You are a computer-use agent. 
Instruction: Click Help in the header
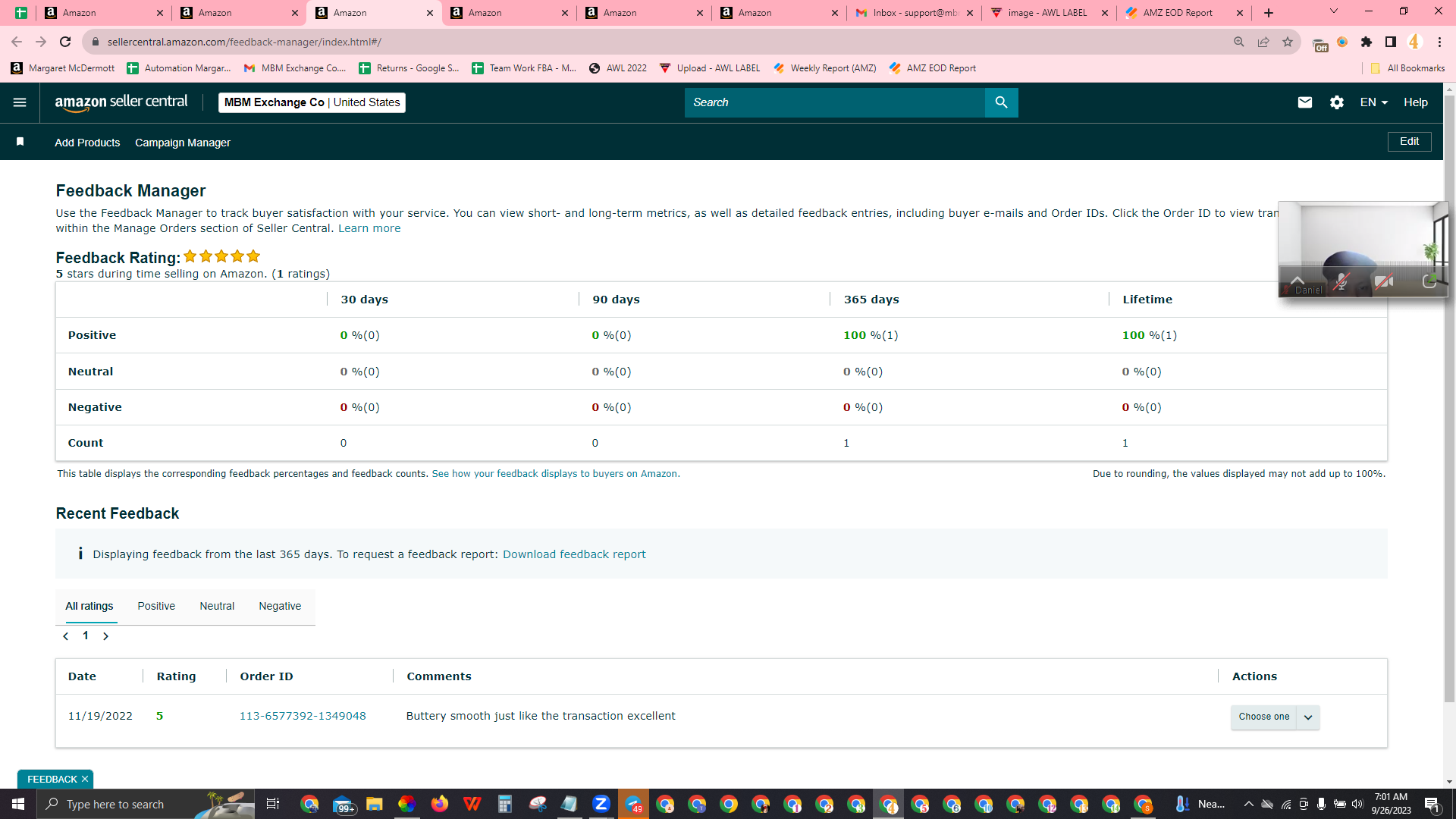pos(1415,102)
